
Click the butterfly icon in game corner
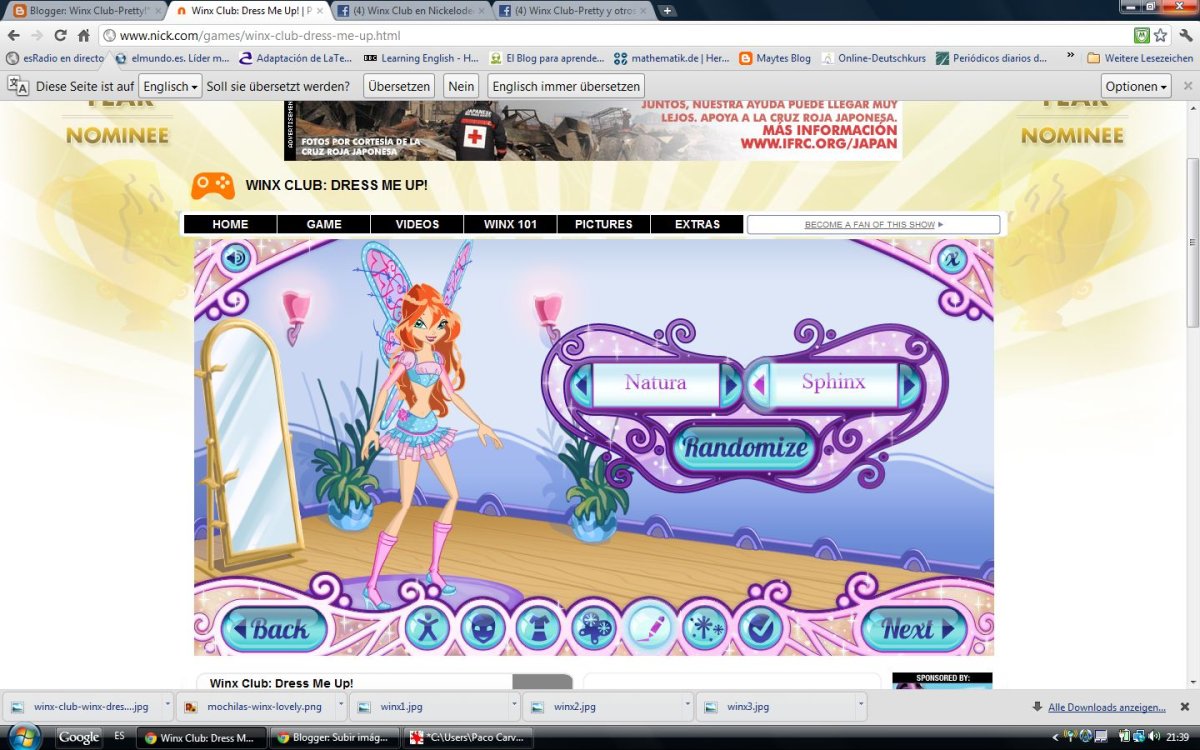[953, 259]
